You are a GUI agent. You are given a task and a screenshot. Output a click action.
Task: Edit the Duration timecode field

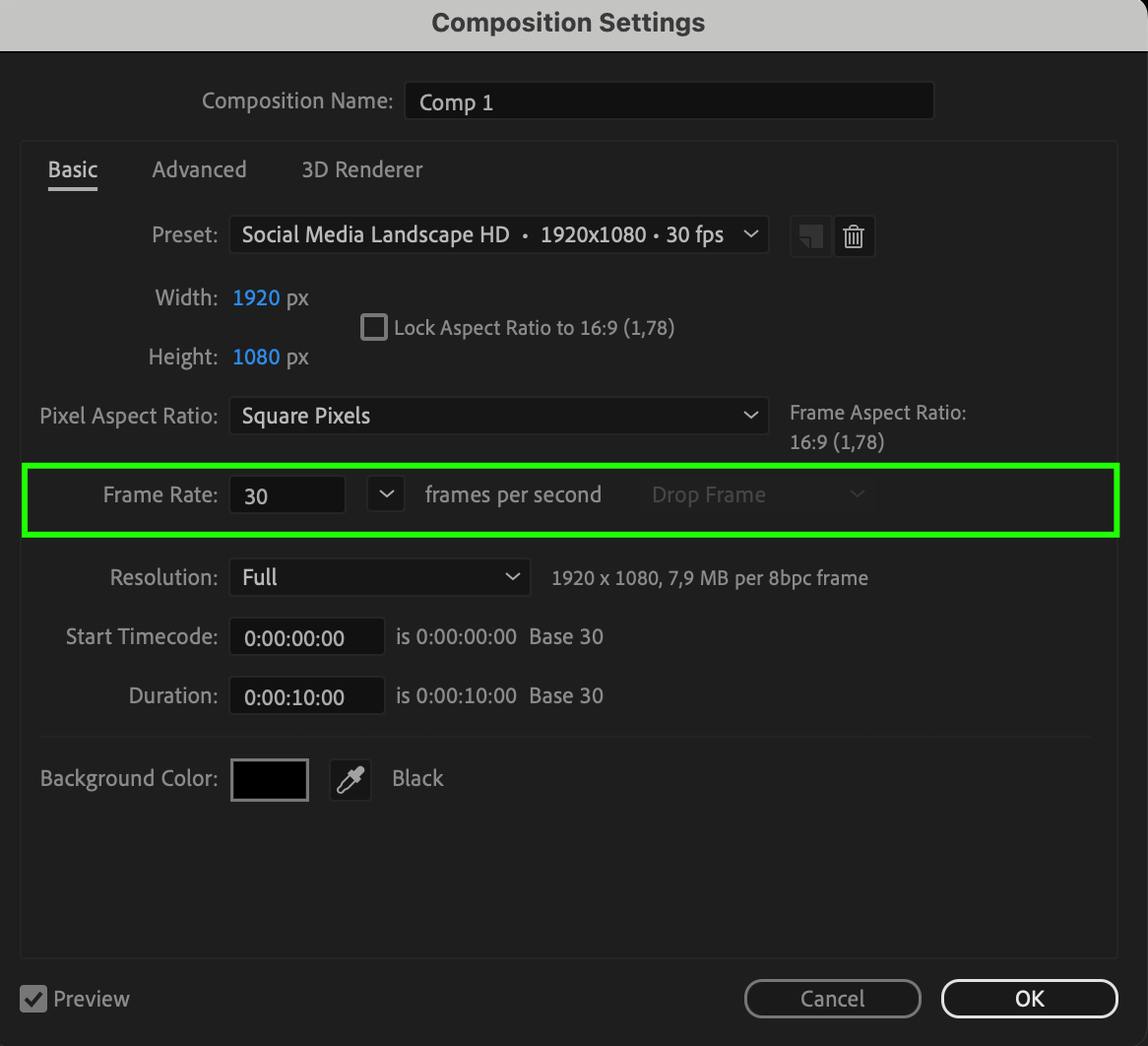click(306, 696)
